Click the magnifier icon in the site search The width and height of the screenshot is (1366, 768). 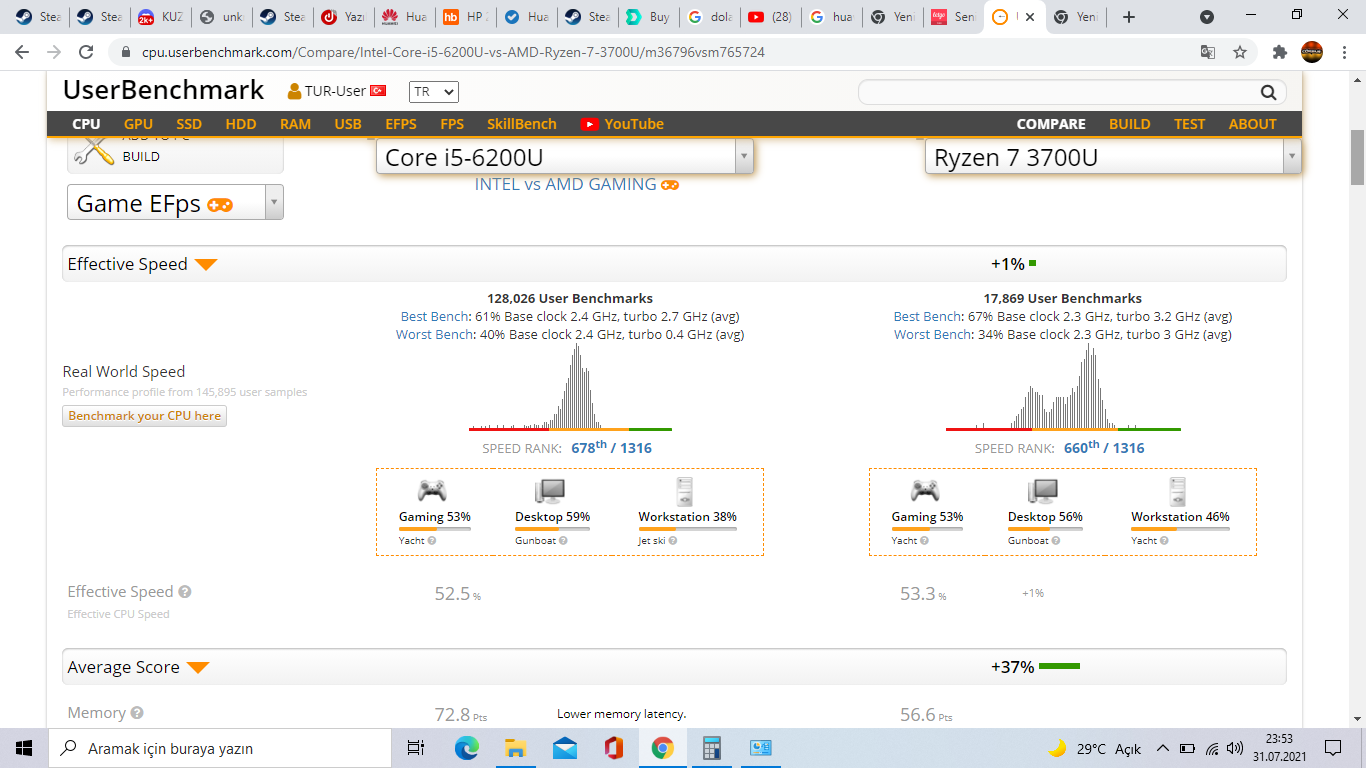click(1268, 93)
